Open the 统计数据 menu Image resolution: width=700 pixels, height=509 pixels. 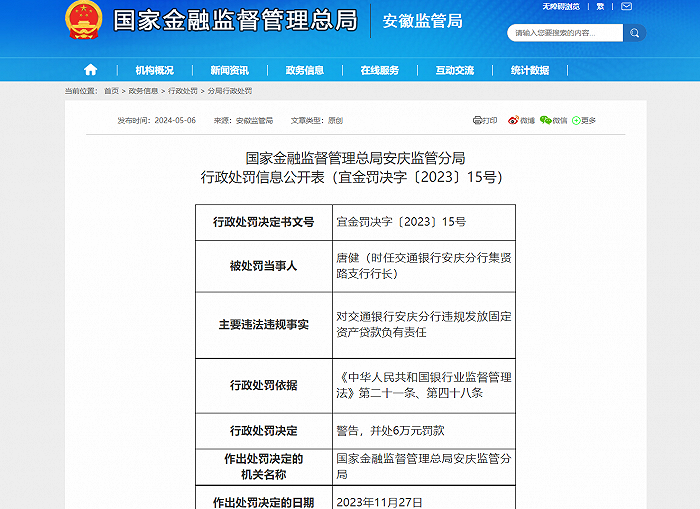click(529, 70)
